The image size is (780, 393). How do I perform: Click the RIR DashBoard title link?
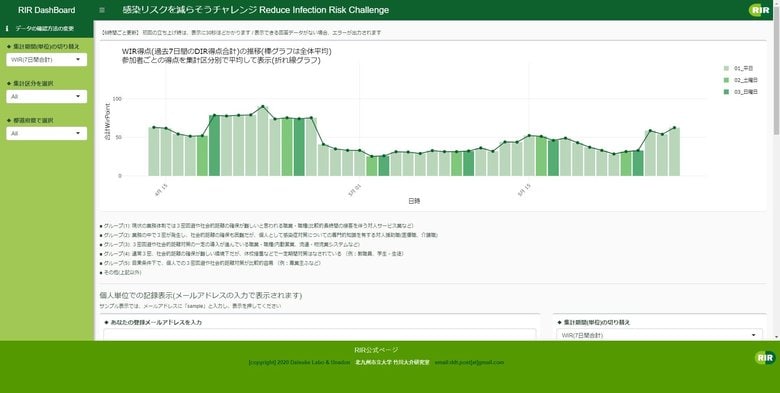tap(47, 10)
